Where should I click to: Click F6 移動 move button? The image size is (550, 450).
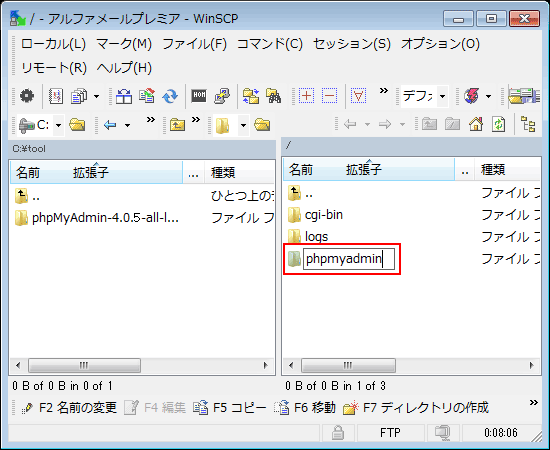click(304, 408)
